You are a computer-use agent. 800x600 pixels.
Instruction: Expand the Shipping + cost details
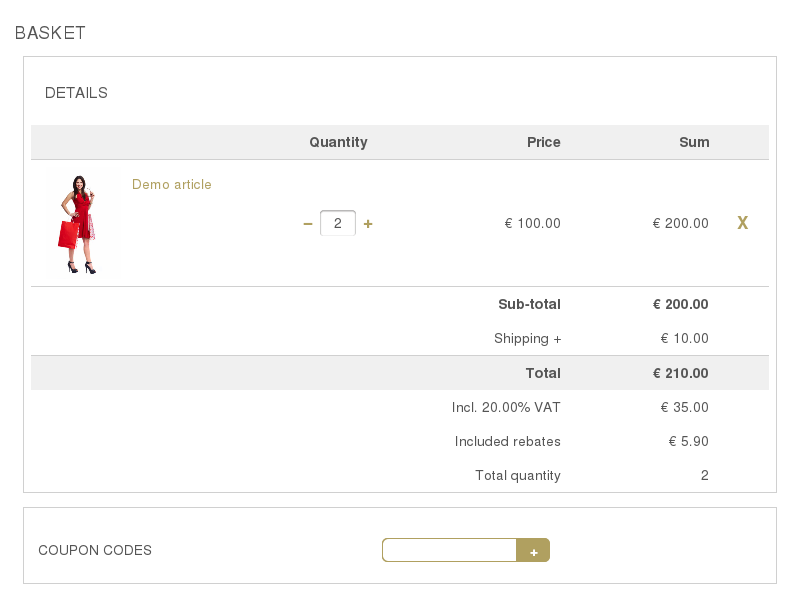coord(527,338)
